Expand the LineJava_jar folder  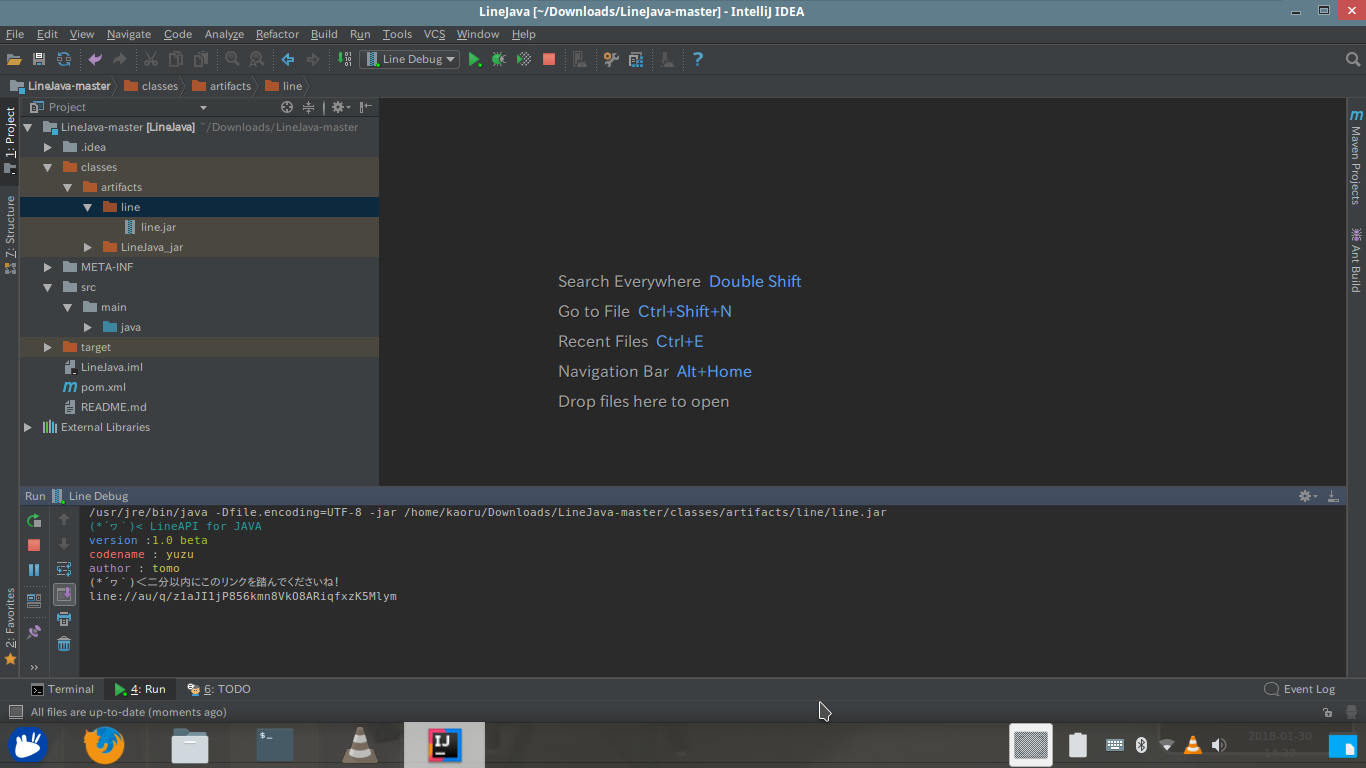click(88, 247)
